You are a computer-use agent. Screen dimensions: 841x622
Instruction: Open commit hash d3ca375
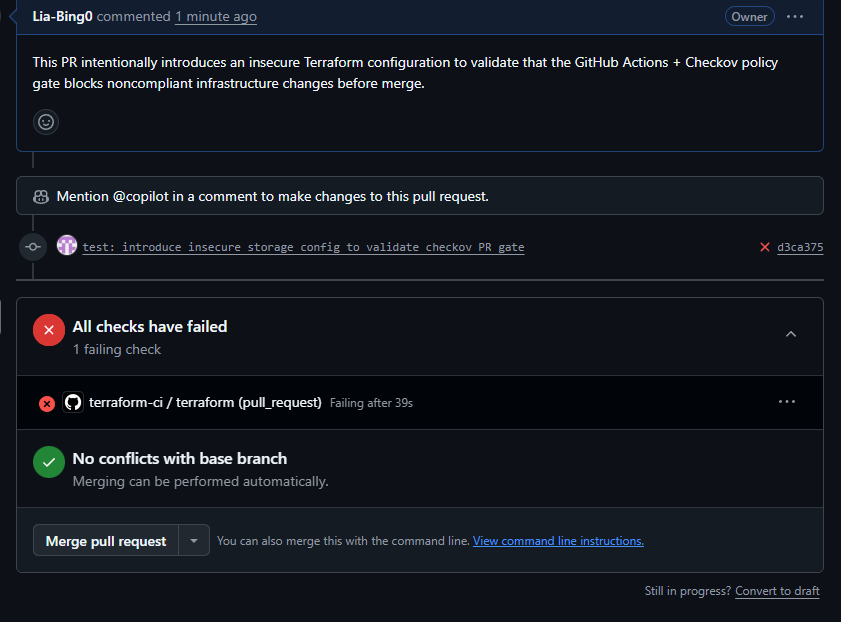click(x=800, y=247)
